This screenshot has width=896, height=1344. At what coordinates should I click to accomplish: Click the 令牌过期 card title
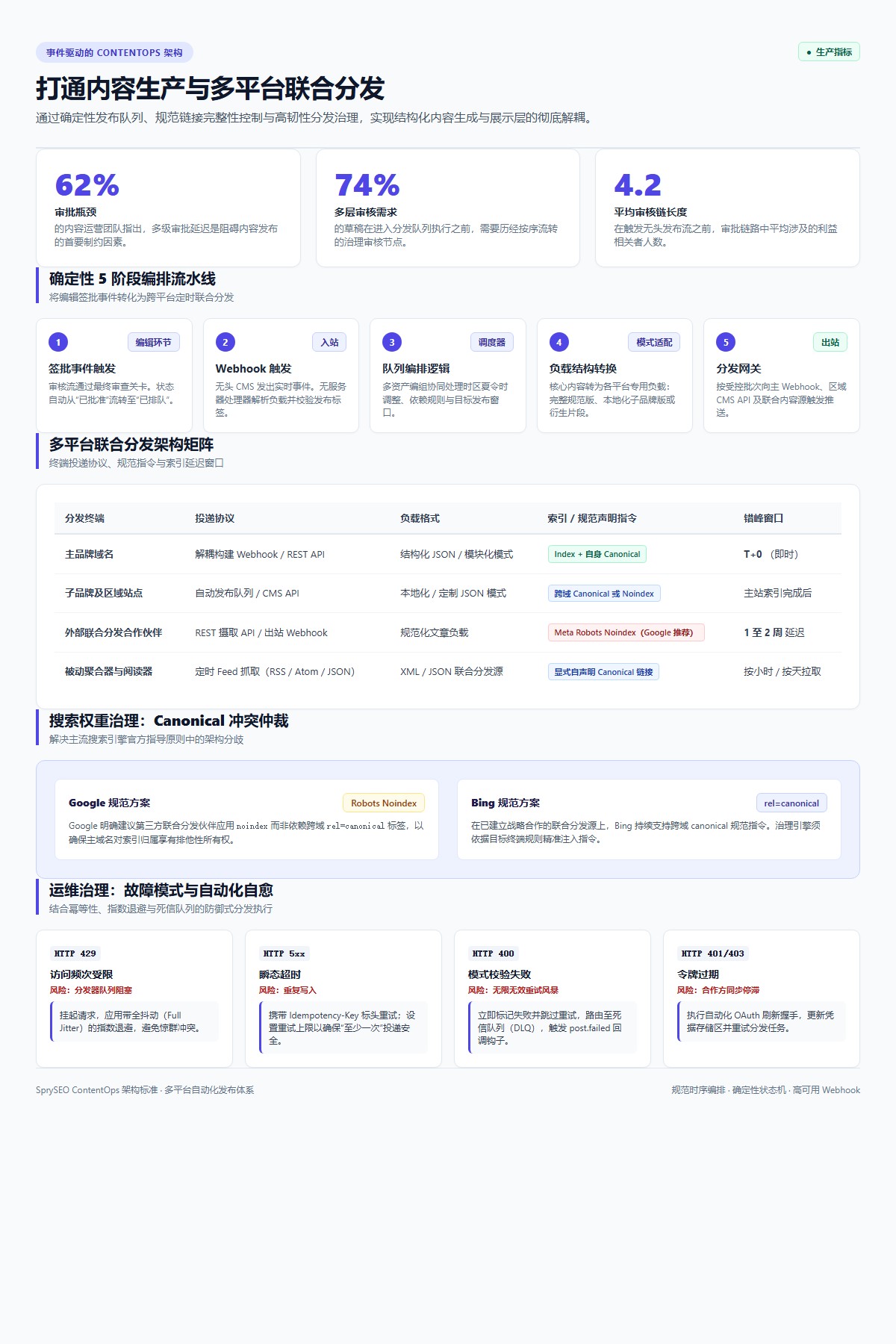point(698,974)
